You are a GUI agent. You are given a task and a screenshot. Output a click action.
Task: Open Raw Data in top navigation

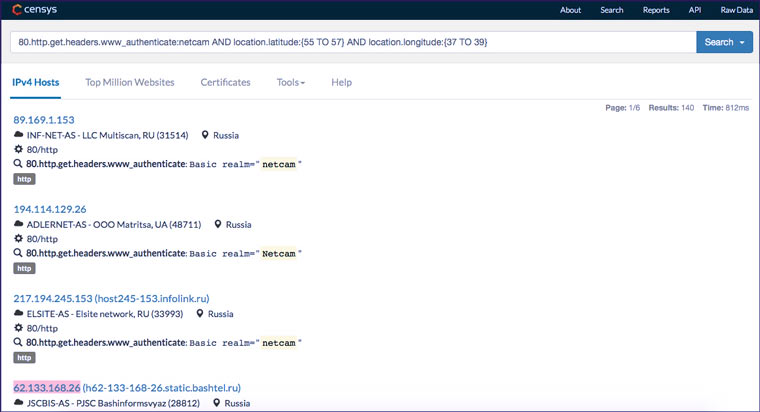click(737, 10)
